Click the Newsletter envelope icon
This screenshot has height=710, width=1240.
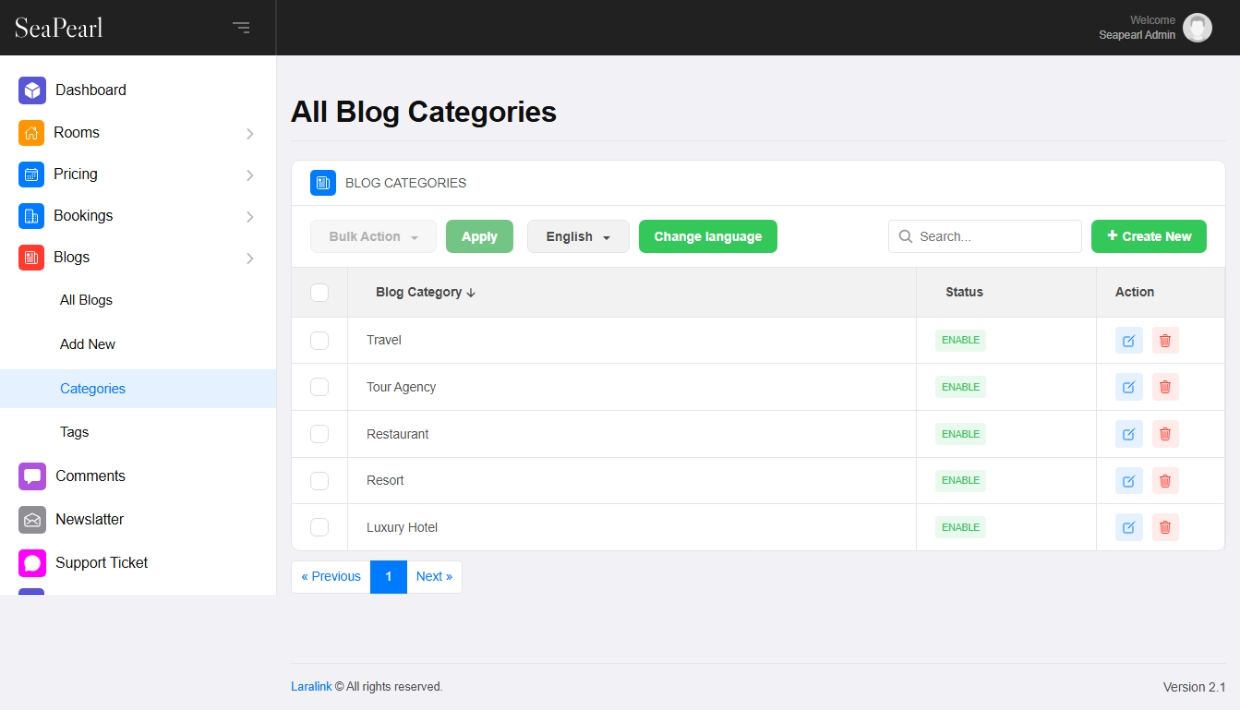(x=32, y=520)
